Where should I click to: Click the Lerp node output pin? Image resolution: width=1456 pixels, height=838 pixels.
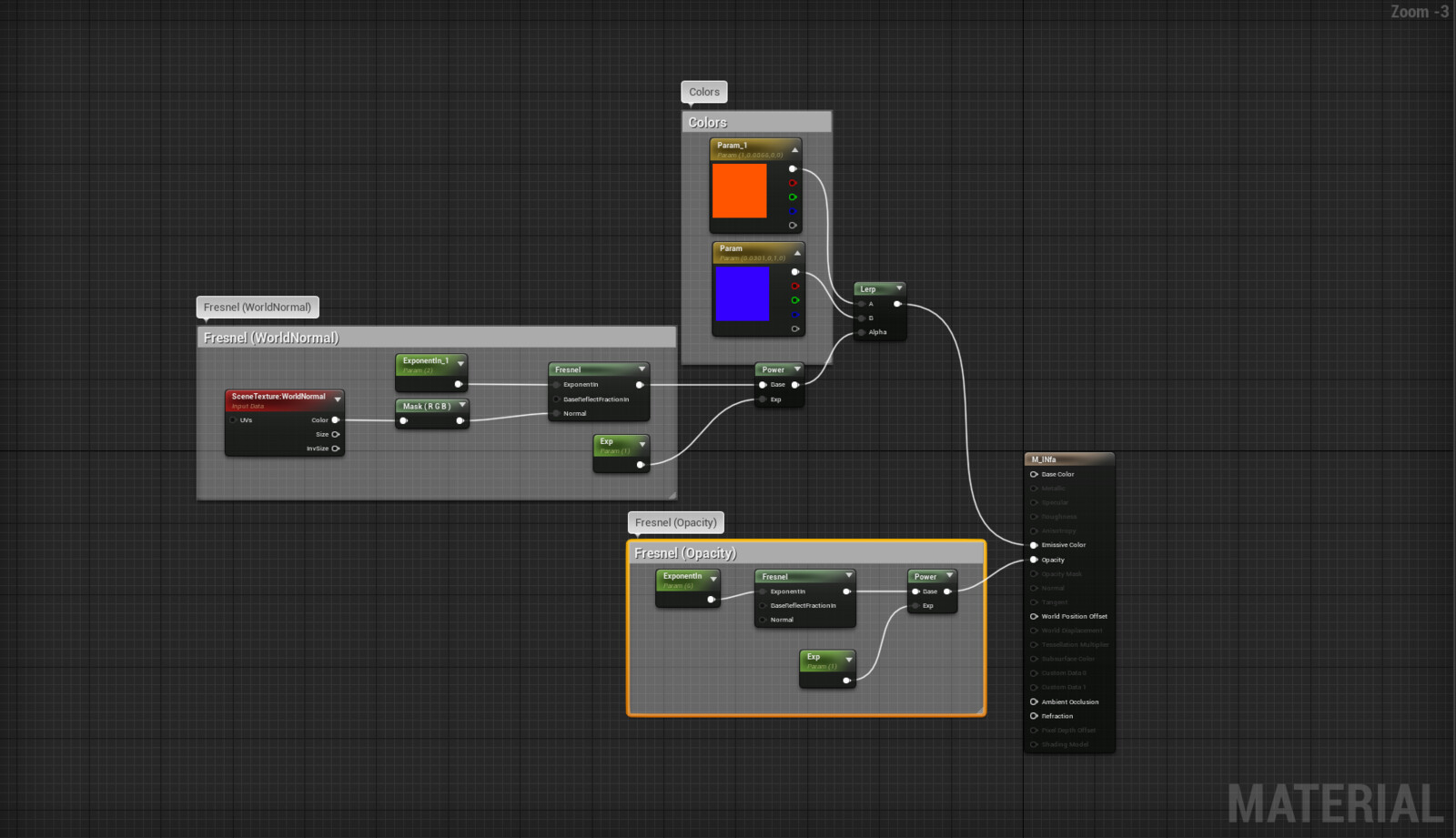coord(897,304)
